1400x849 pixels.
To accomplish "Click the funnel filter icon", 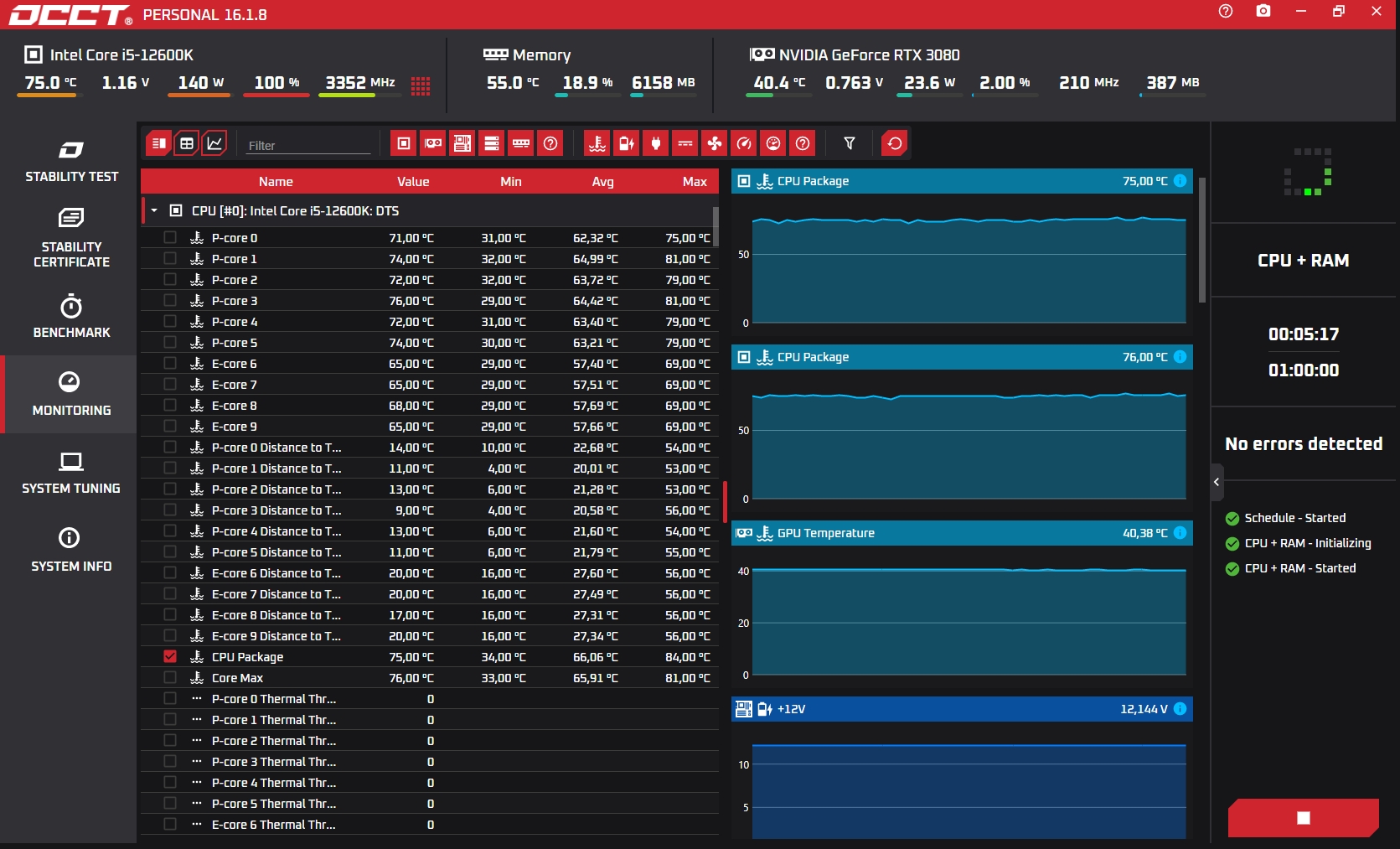I will click(x=850, y=143).
